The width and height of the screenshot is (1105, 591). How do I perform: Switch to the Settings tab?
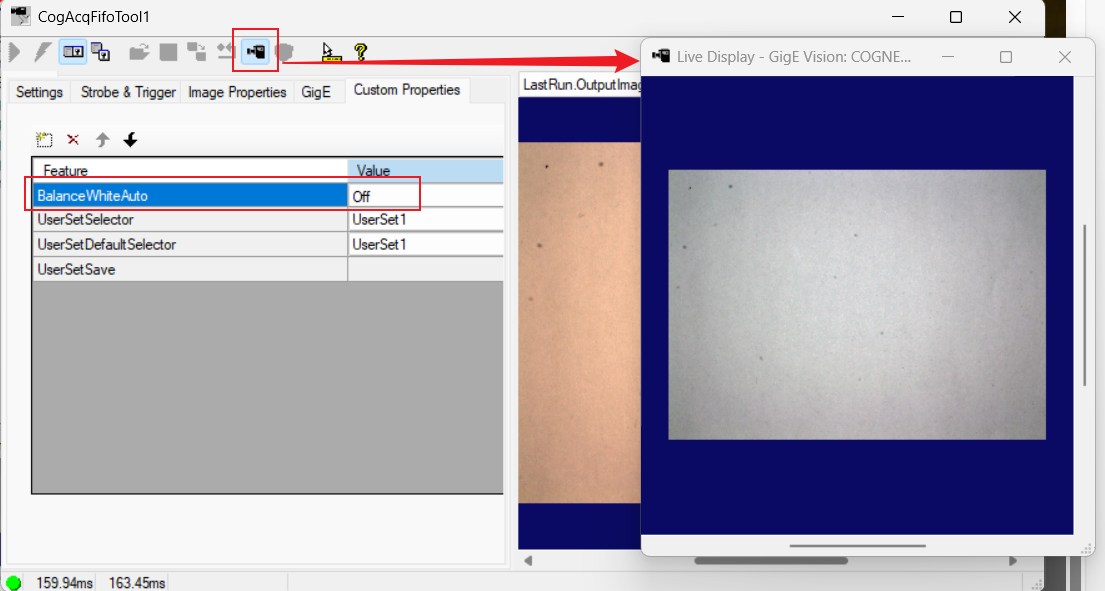click(x=39, y=92)
